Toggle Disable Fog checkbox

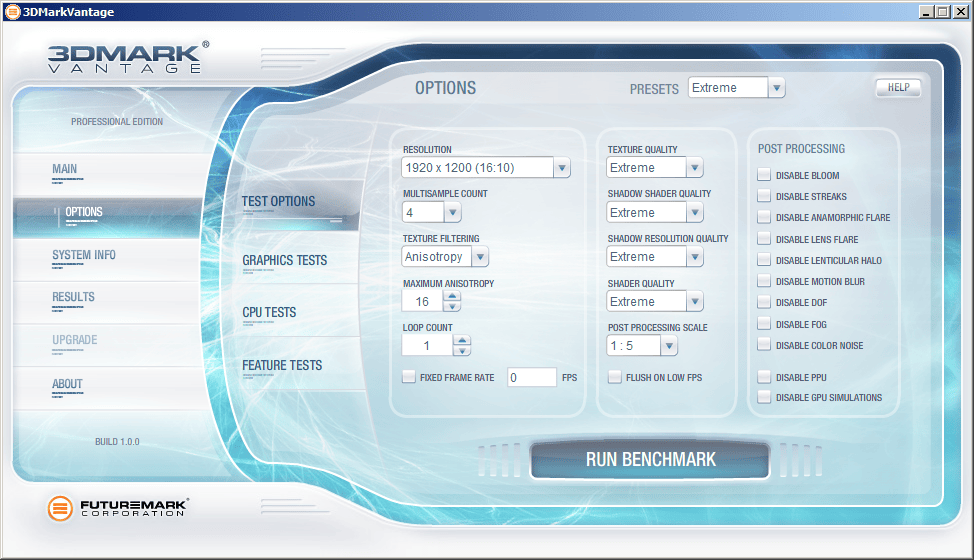(x=764, y=324)
